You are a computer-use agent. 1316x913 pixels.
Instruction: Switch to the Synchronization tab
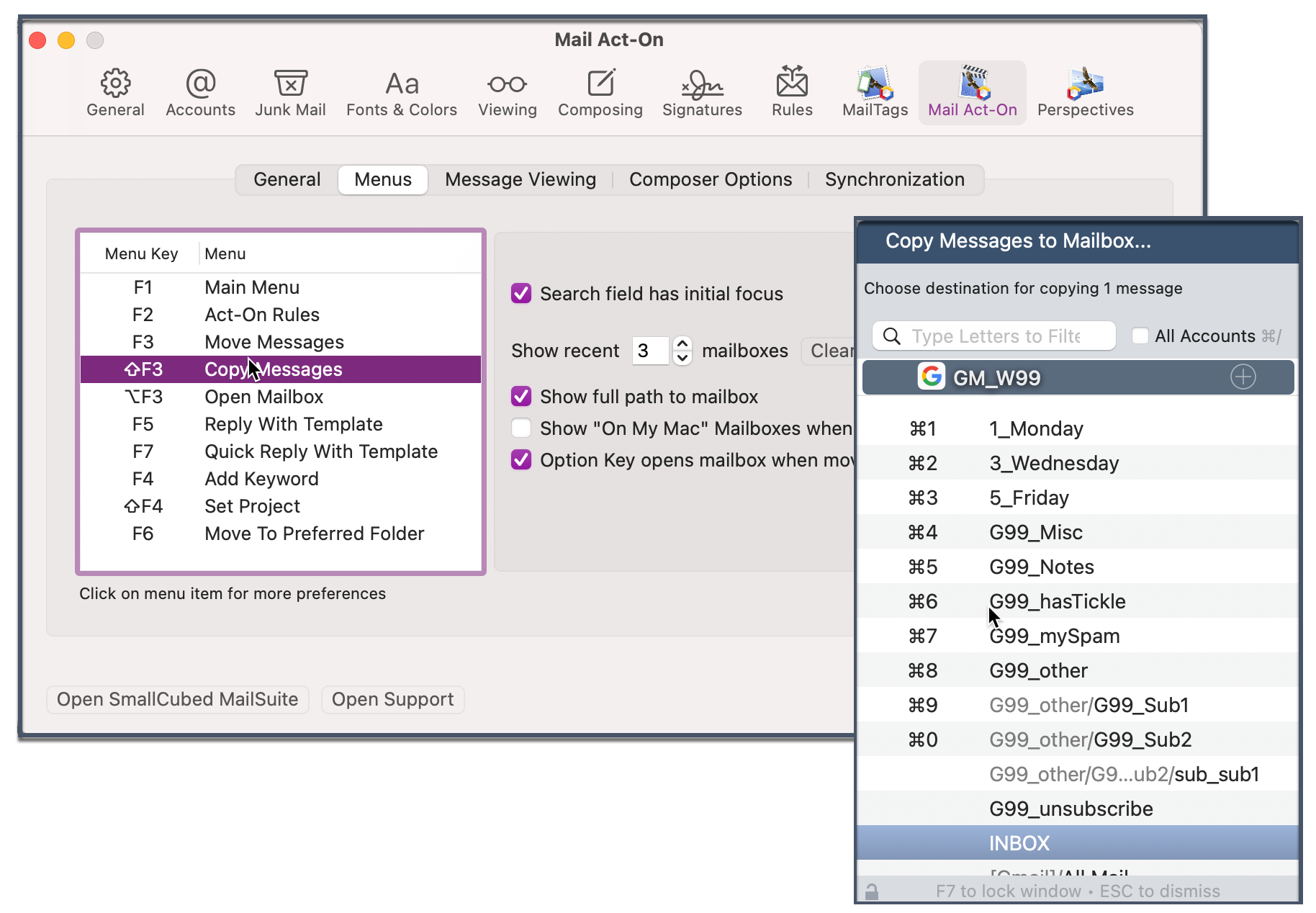coord(895,179)
